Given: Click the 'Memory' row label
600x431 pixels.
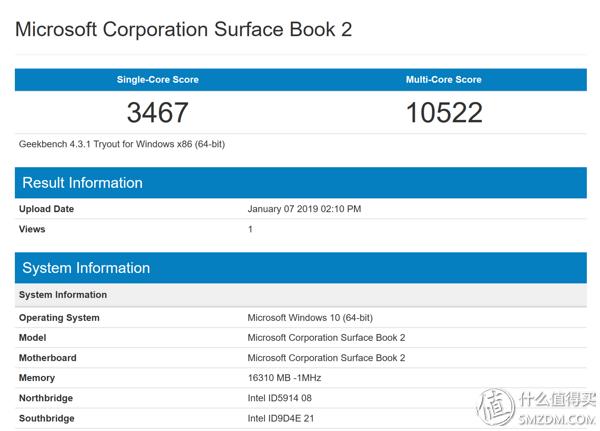Looking at the screenshot, I should coord(37,378).
